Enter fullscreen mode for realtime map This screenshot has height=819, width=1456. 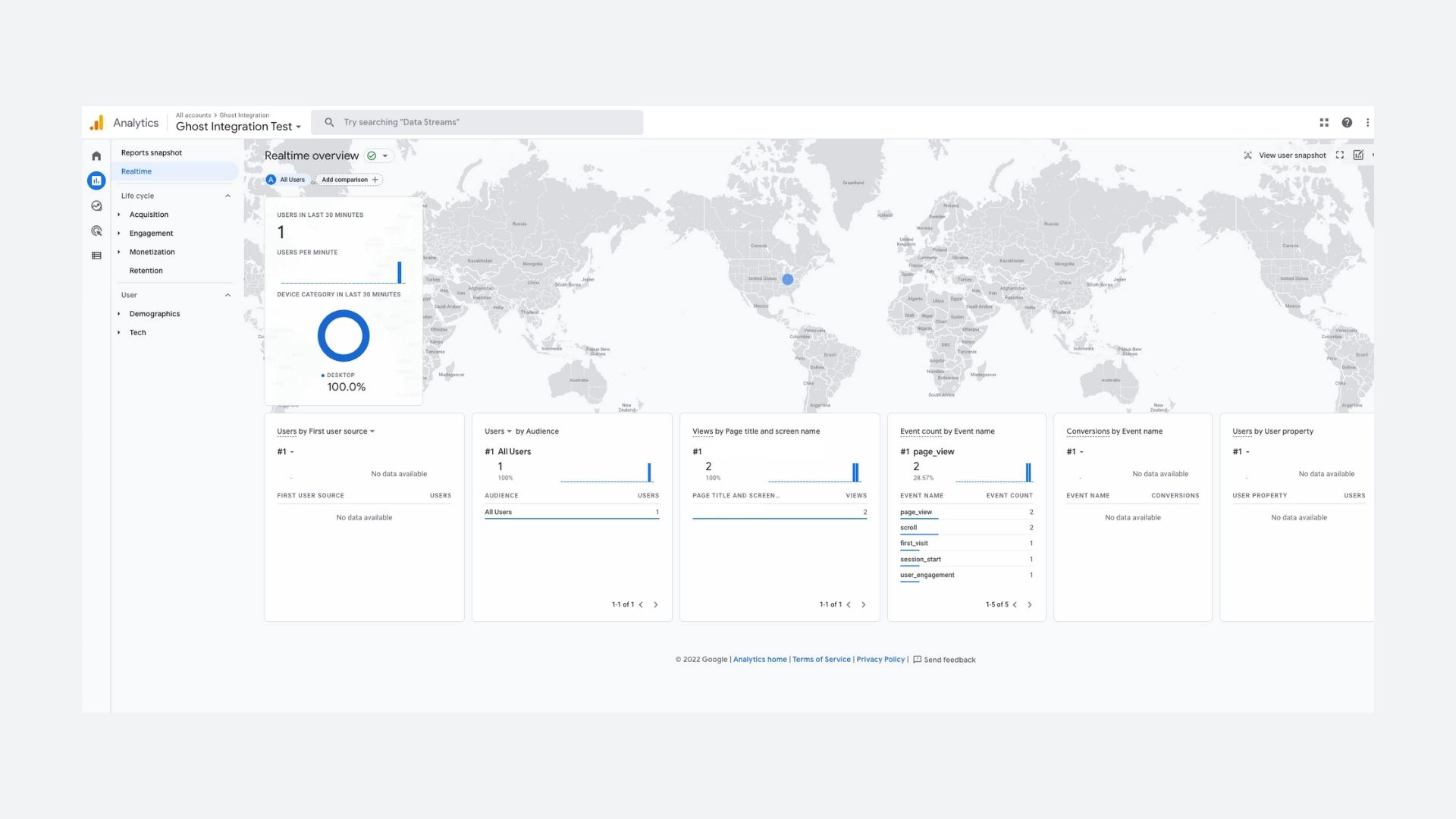pos(1340,155)
